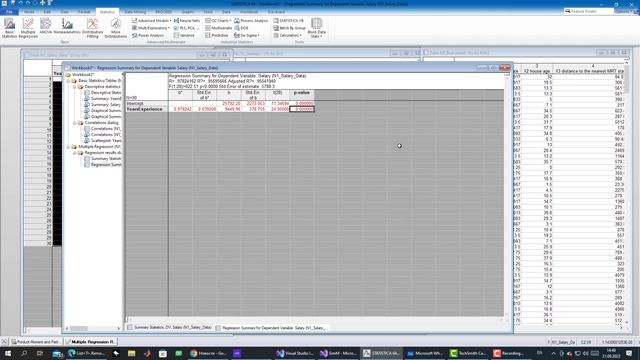This screenshot has height=360, width=640.
Task: Open Windows taskbar search
Action: coord(24,353)
